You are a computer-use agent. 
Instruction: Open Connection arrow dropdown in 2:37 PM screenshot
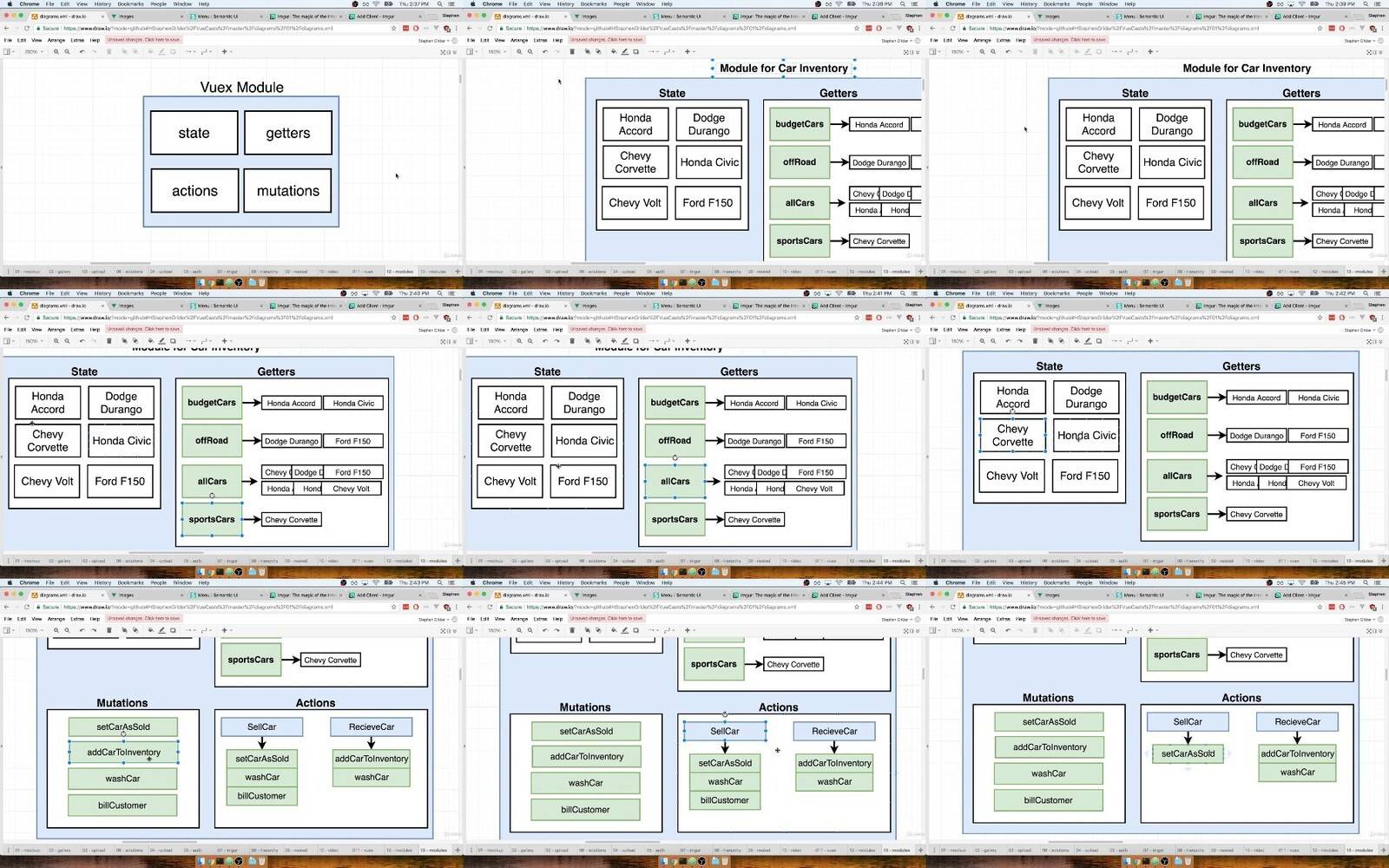click(190, 51)
